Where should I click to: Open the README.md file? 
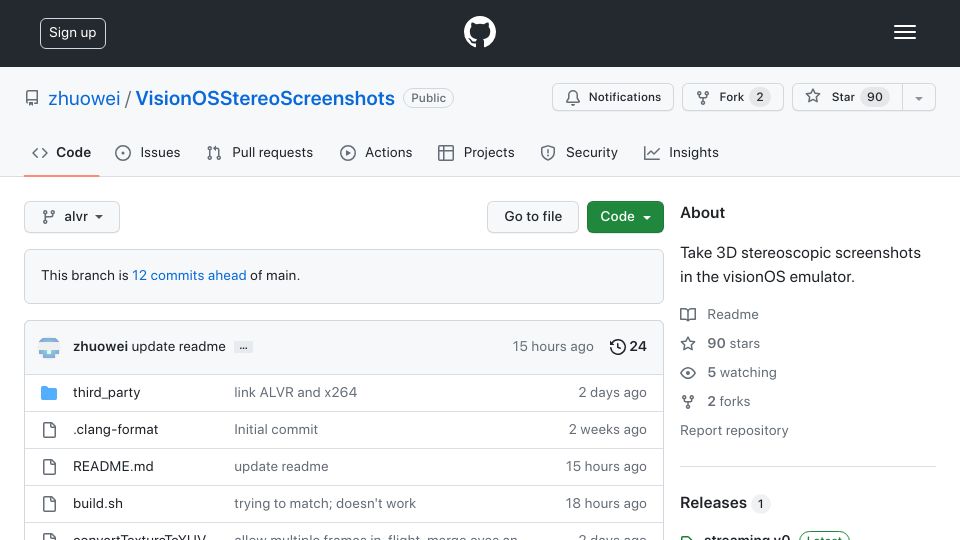coord(113,467)
